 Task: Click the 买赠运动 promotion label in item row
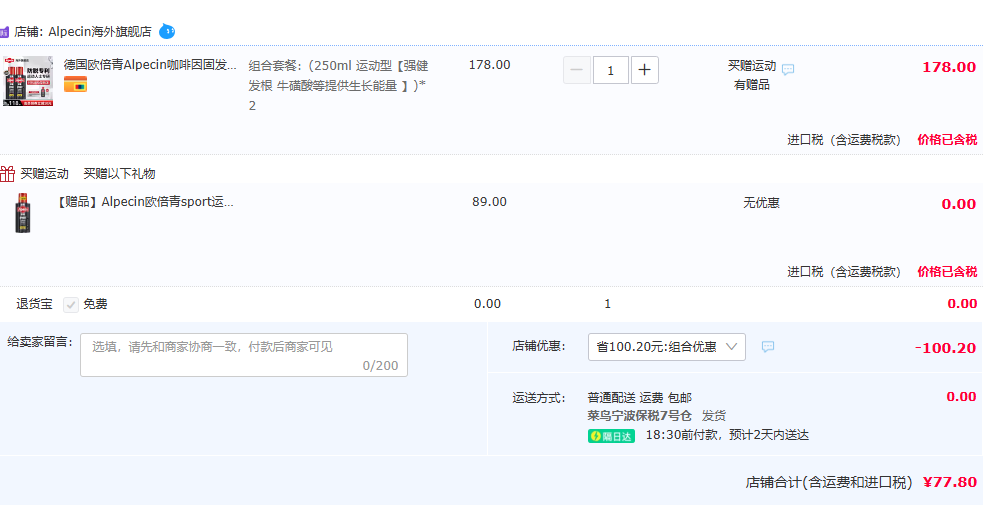(x=752, y=66)
